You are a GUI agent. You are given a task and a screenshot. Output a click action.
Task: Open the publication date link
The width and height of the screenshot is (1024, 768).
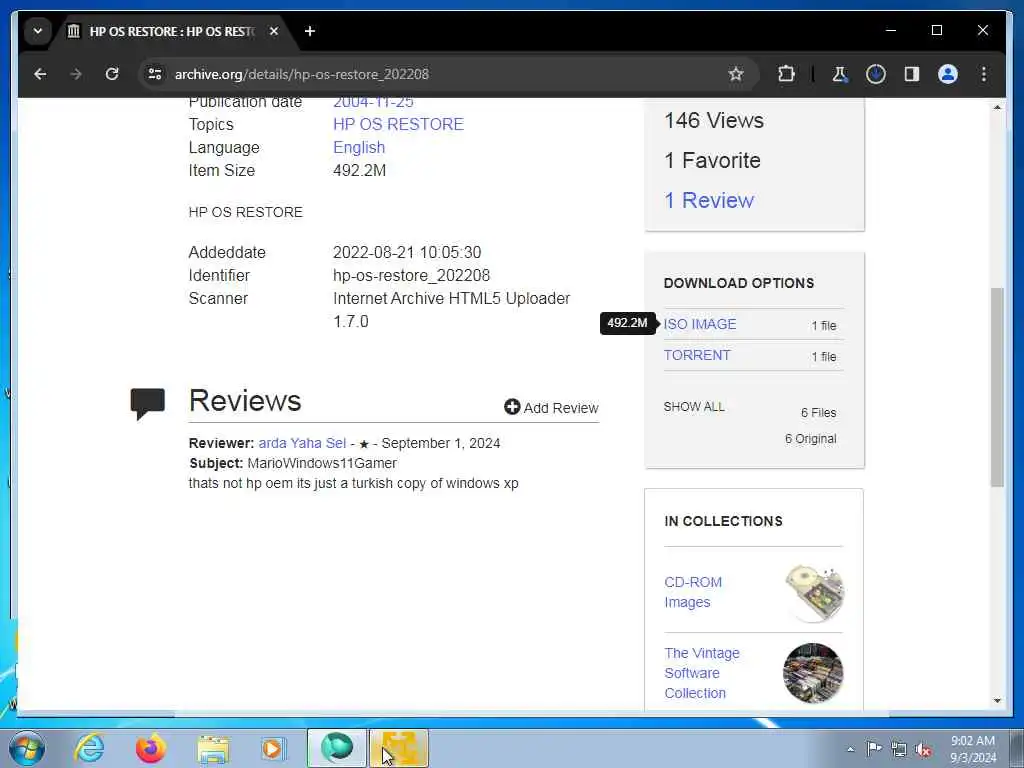373,102
